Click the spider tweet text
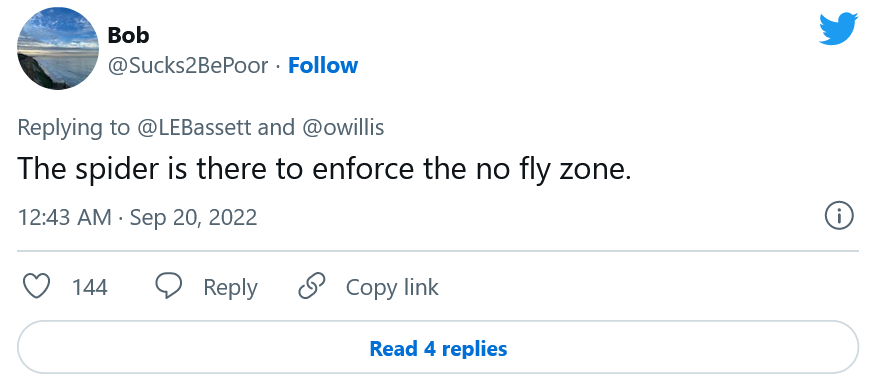The height and width of the screenshot is (390, 879). (325, 168)
